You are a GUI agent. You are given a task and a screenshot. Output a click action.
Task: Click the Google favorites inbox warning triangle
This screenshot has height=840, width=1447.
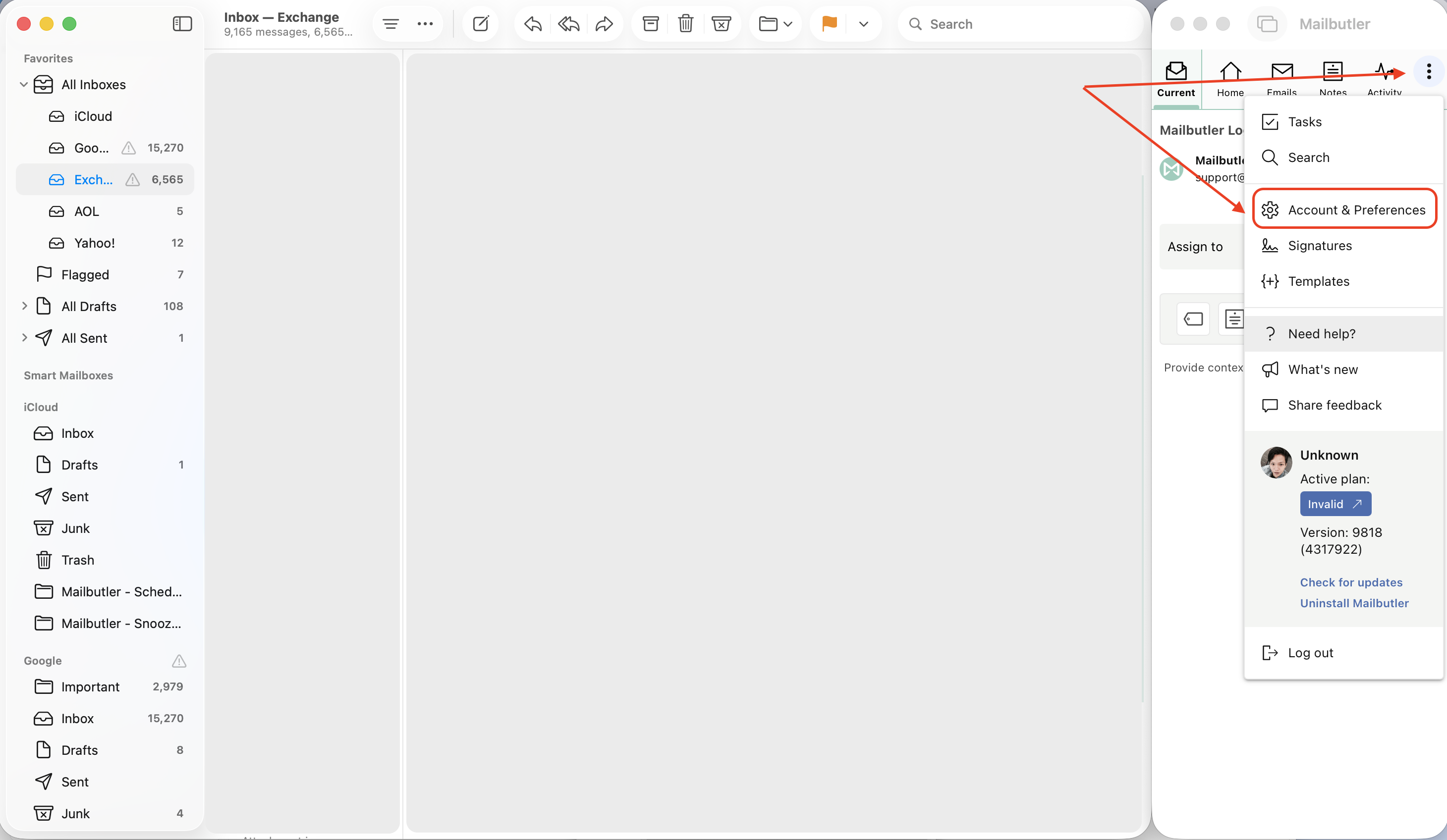click(x=129, y=148)
